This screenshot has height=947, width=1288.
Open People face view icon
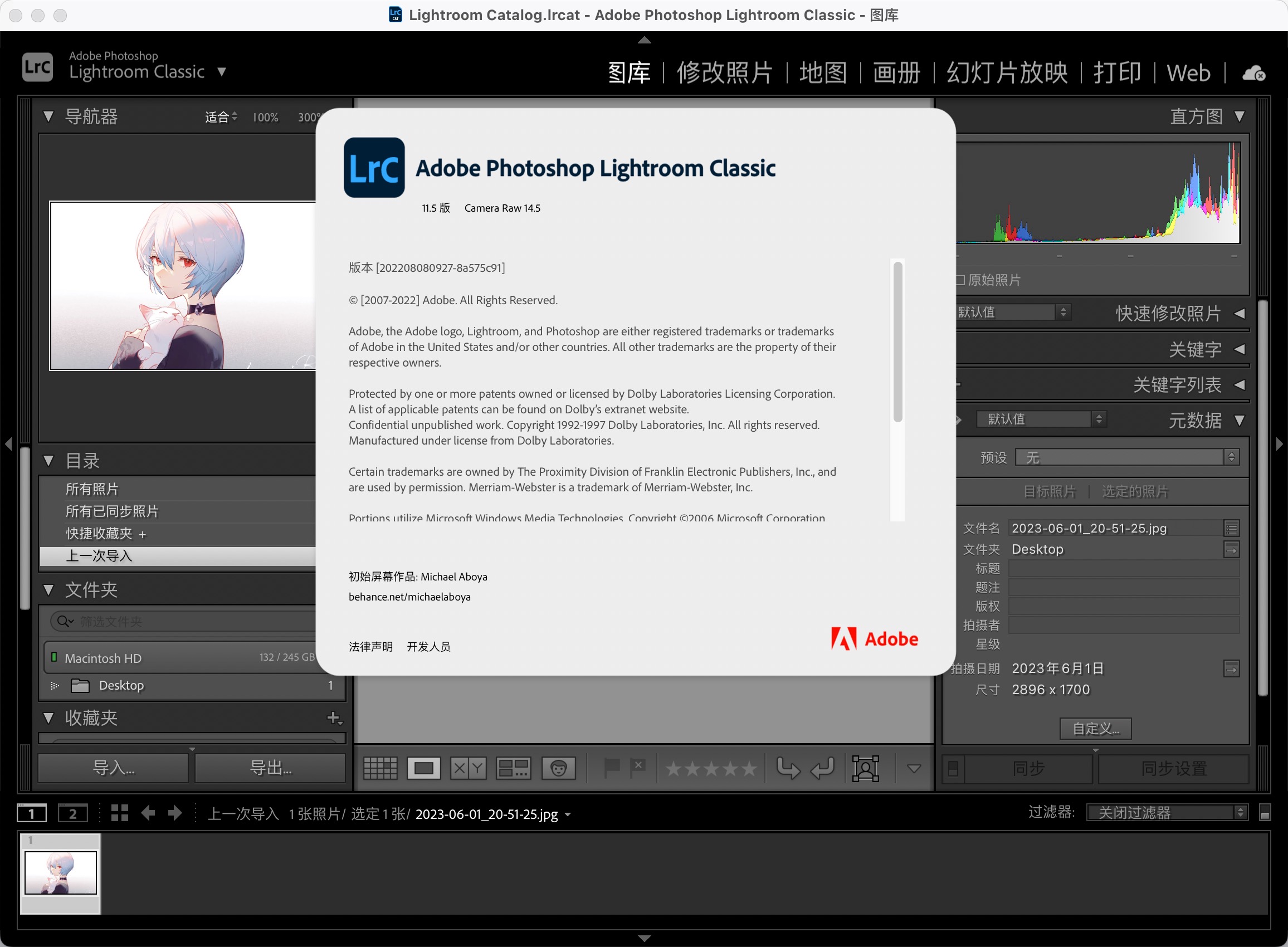[558, 768]
